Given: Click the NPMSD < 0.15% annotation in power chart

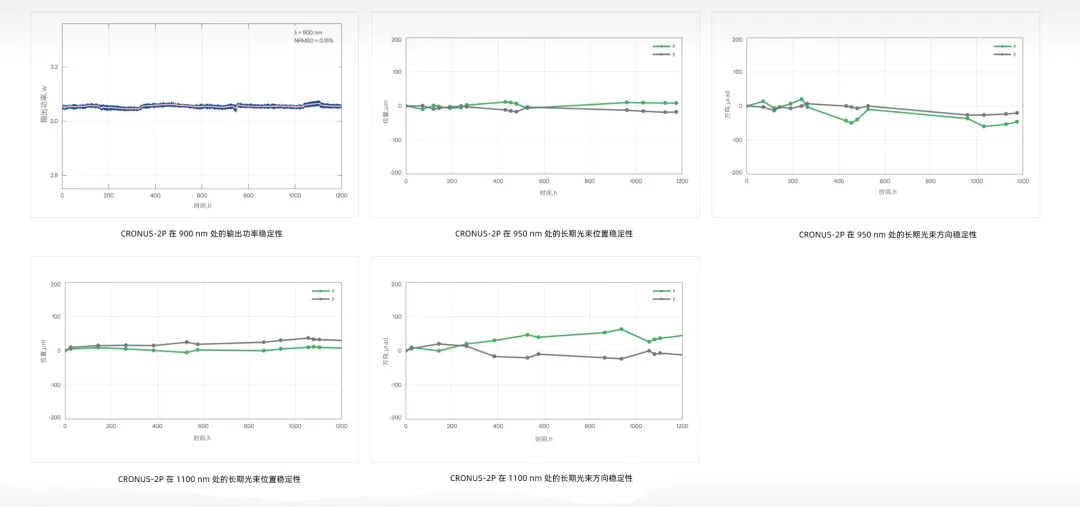Looking at the screenshot, I should (x=313, y=40).
